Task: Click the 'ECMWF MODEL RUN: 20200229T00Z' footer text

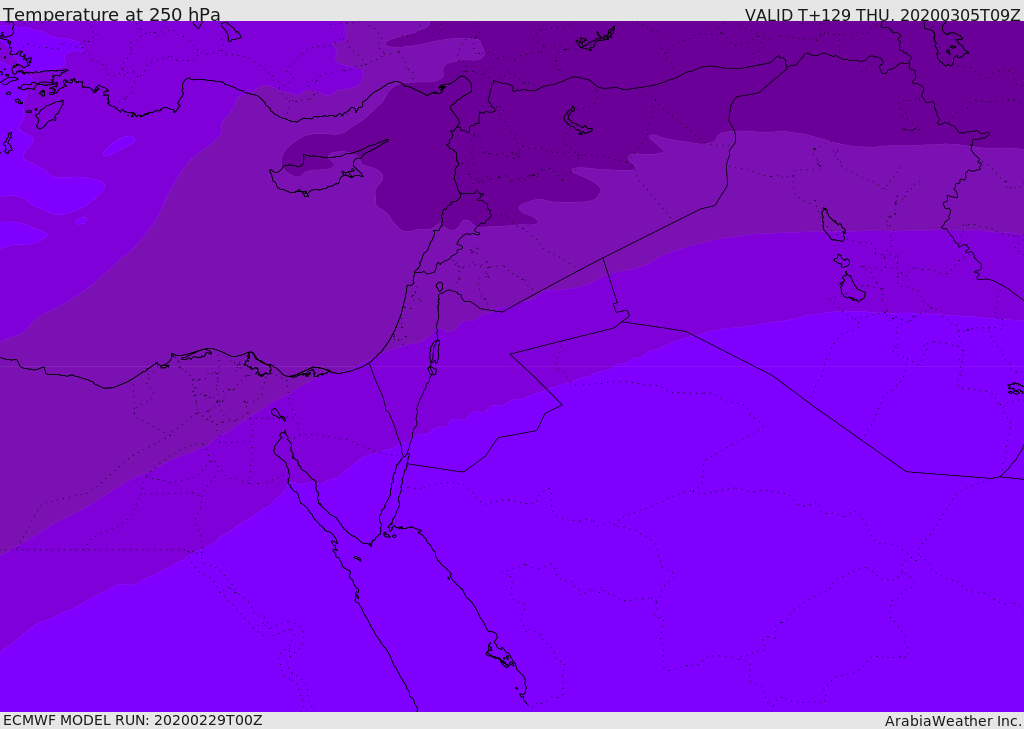Action: [133, 720]
